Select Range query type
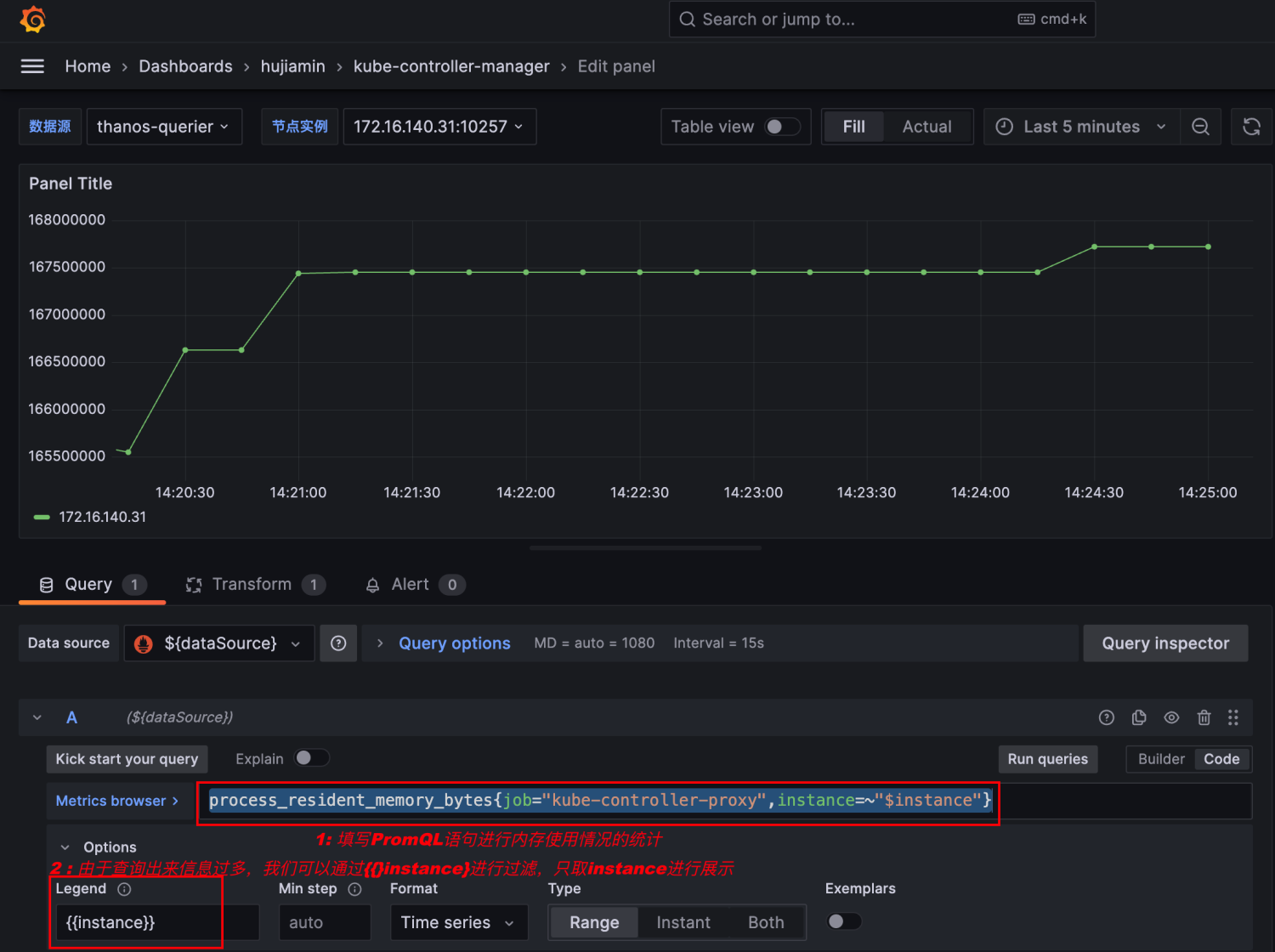Screen dimensions: 1275x952 point(594,922)
